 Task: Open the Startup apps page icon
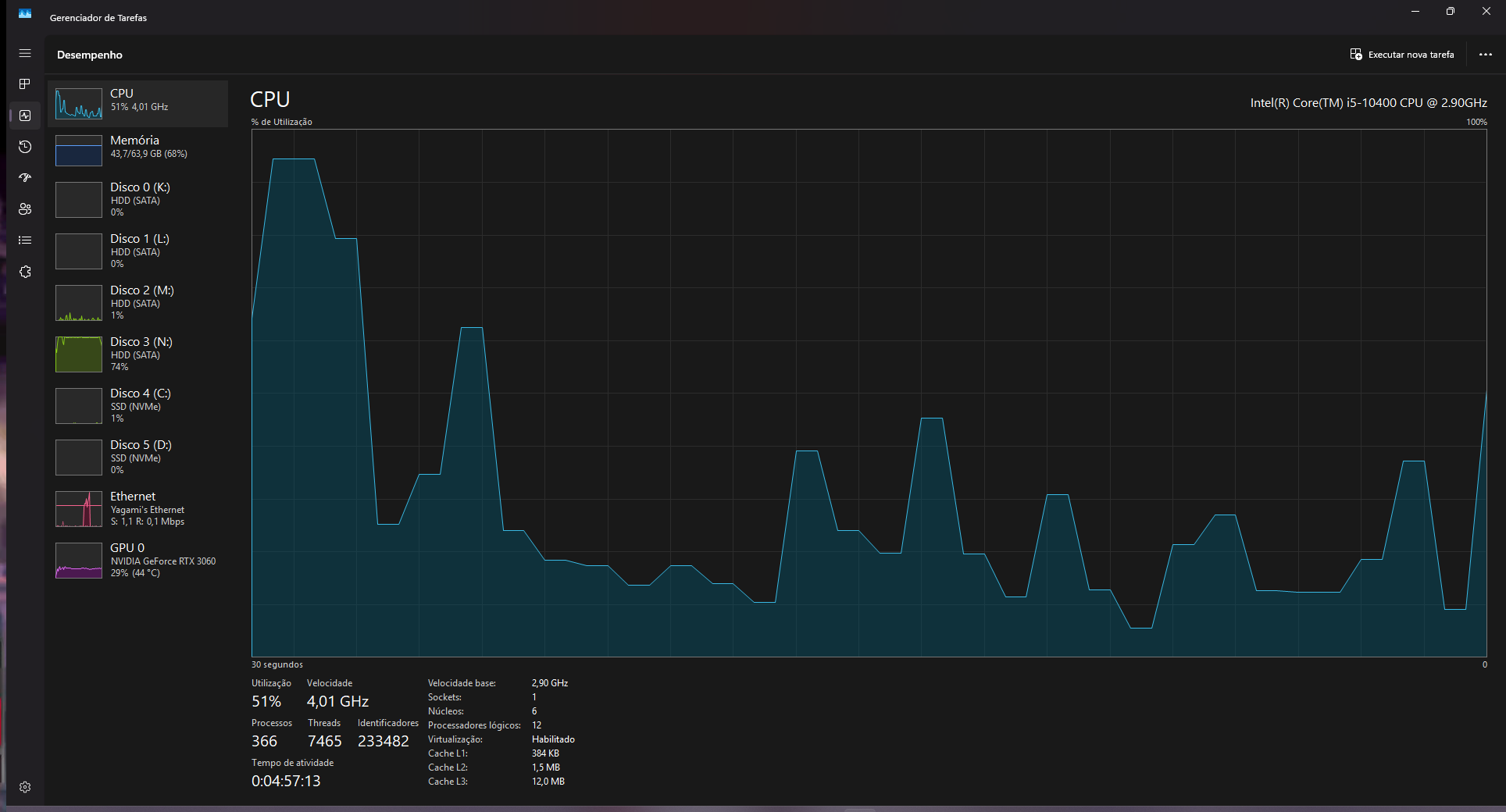pyautogui.click(x=25, y=178)
